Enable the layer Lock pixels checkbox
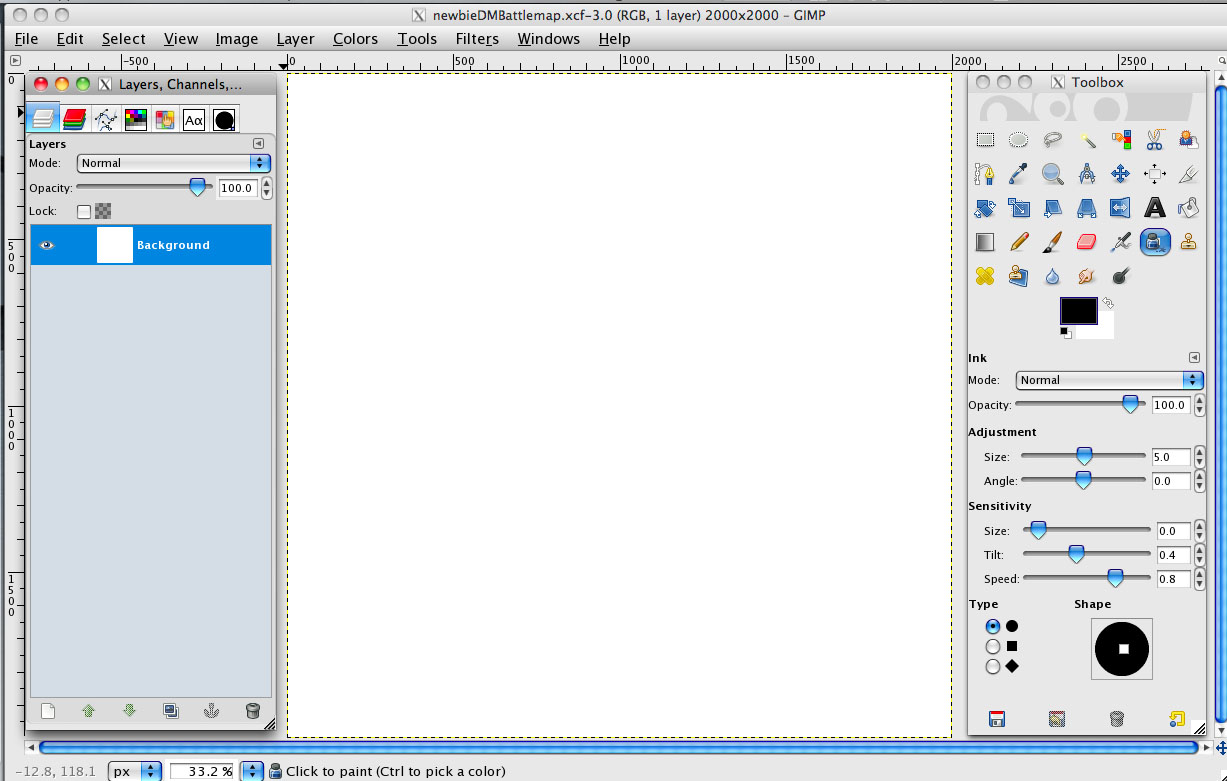This screenshot has height=781, width=1227. pyautogui.click(x=84, y=211)
